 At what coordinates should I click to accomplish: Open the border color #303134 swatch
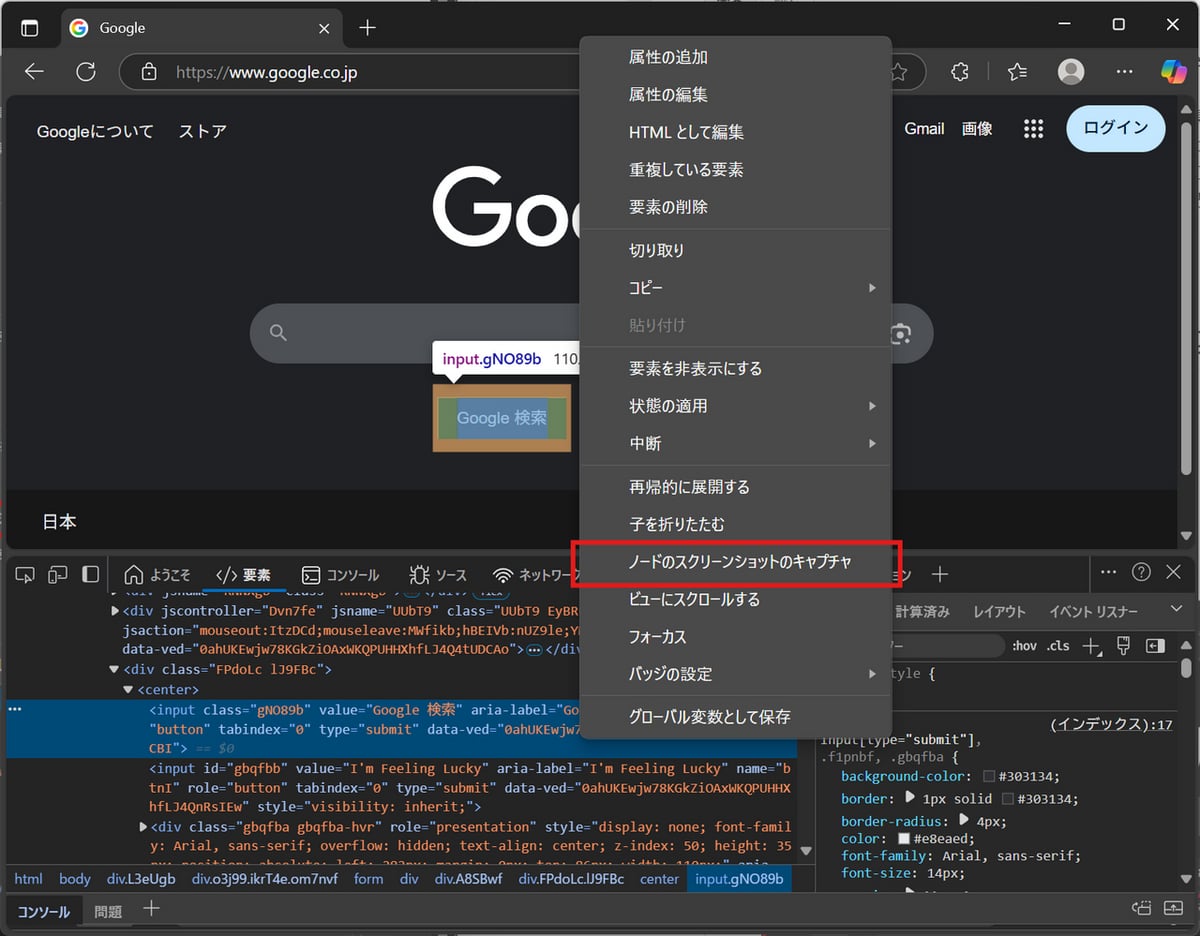(x=1008, y=799)
